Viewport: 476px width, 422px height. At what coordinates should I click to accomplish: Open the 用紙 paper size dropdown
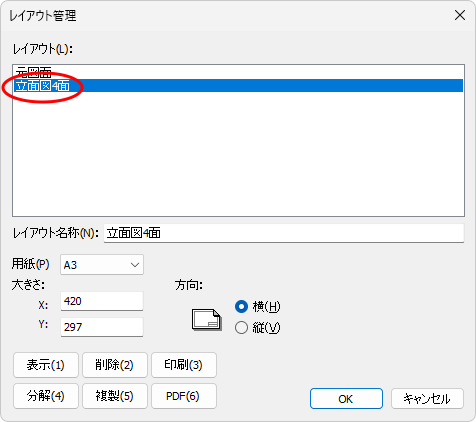[102, 265]
